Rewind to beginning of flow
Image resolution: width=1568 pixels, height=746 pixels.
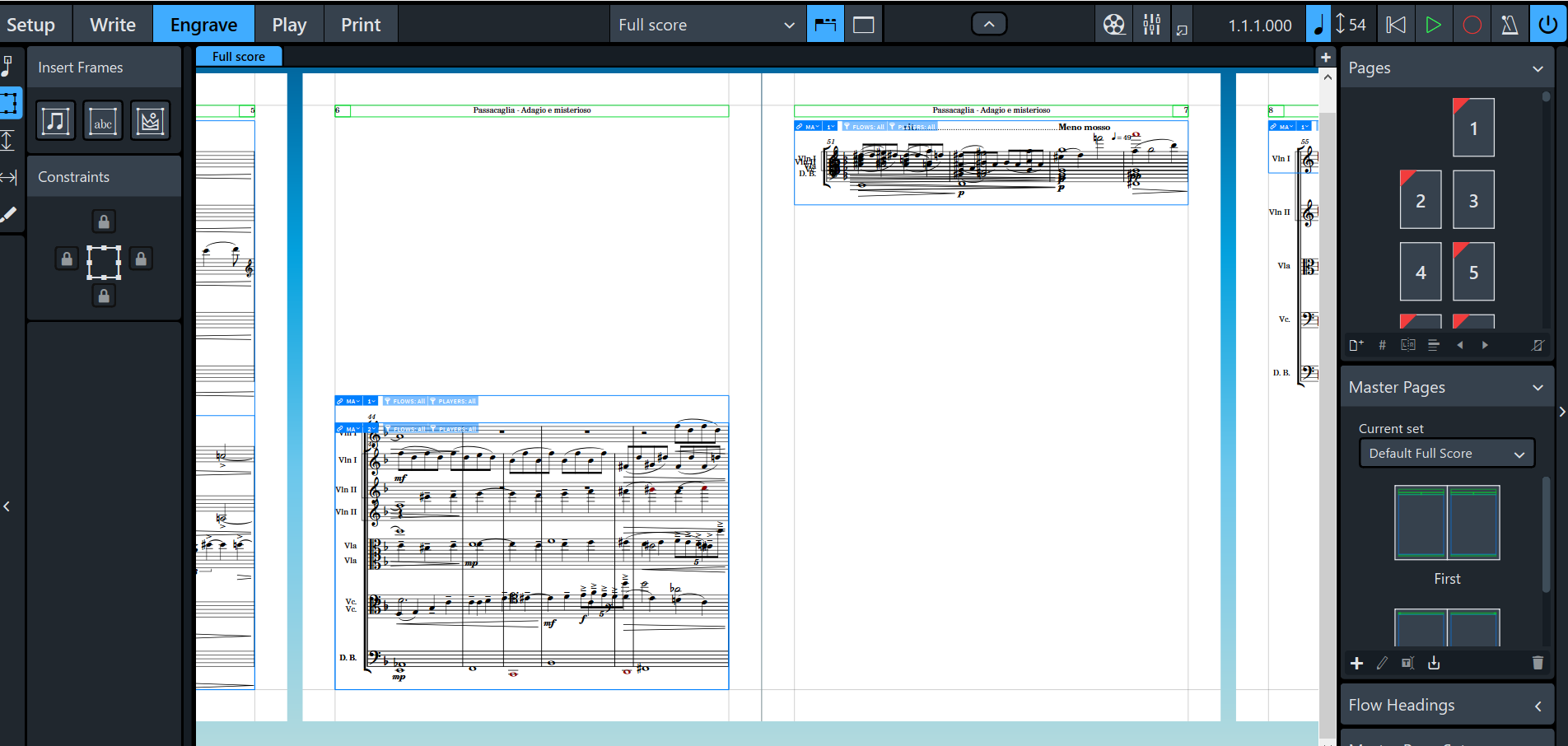point(1396,25)
